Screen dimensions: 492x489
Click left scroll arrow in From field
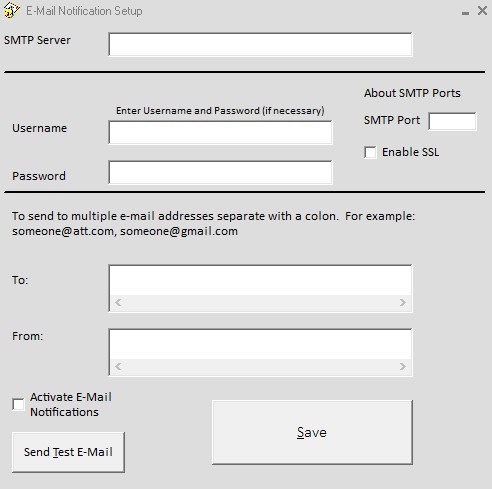coord(118,367)
